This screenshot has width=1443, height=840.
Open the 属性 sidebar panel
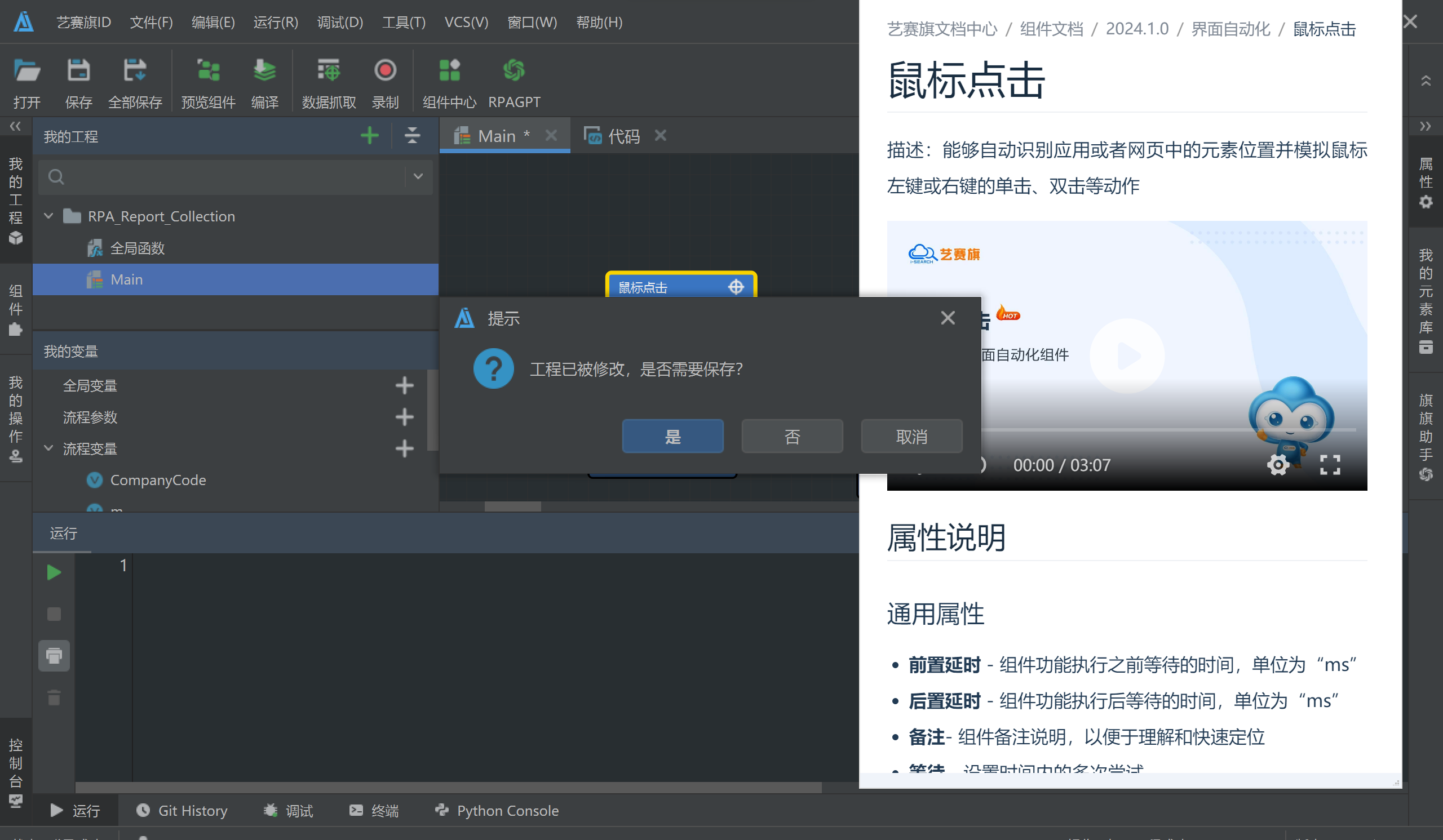(1426, 183)
